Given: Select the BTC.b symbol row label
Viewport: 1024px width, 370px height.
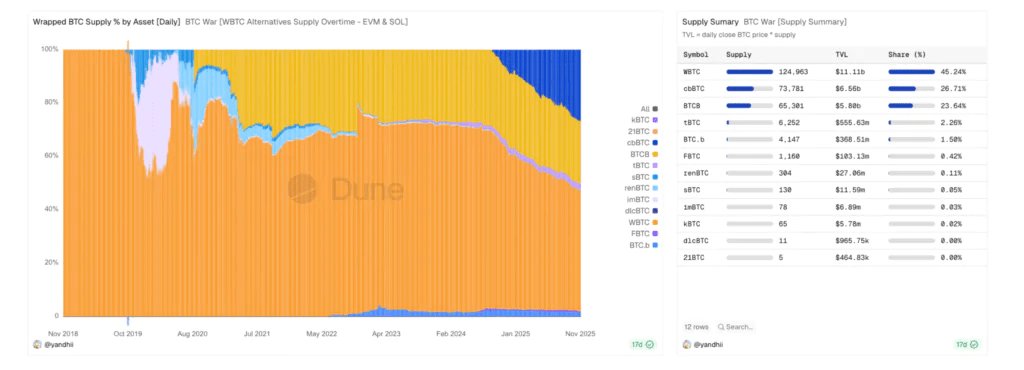Looking at the screenshot, I should 694,140.
